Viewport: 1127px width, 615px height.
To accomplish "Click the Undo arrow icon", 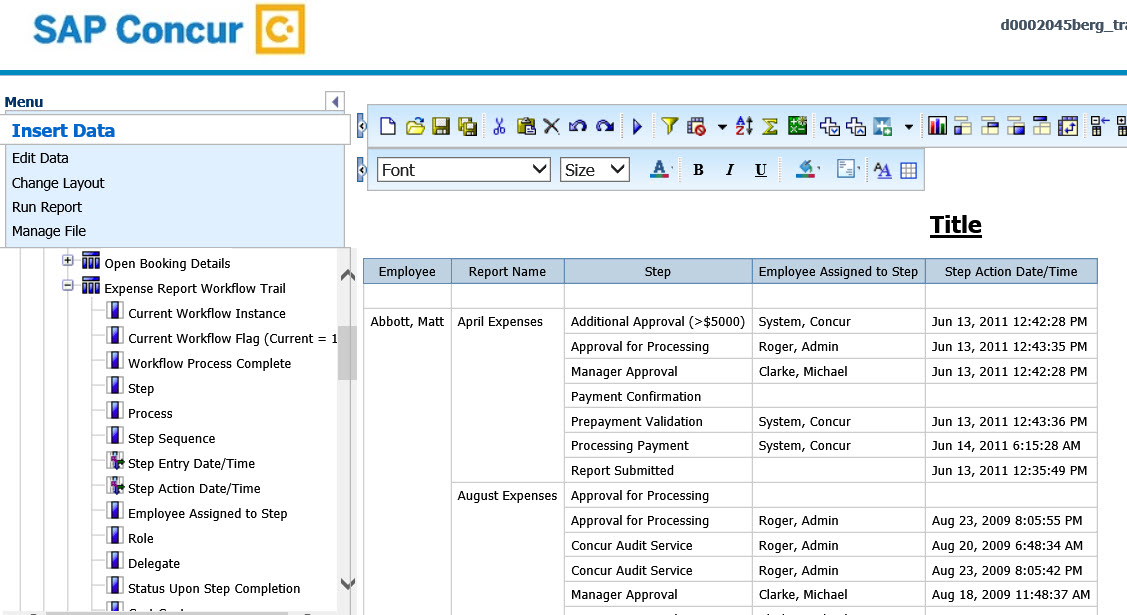I will pos(578,126).
